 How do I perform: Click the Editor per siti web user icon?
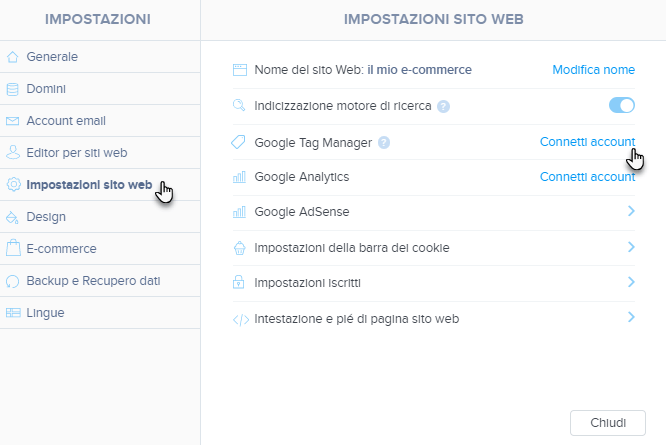coord(13,152)
